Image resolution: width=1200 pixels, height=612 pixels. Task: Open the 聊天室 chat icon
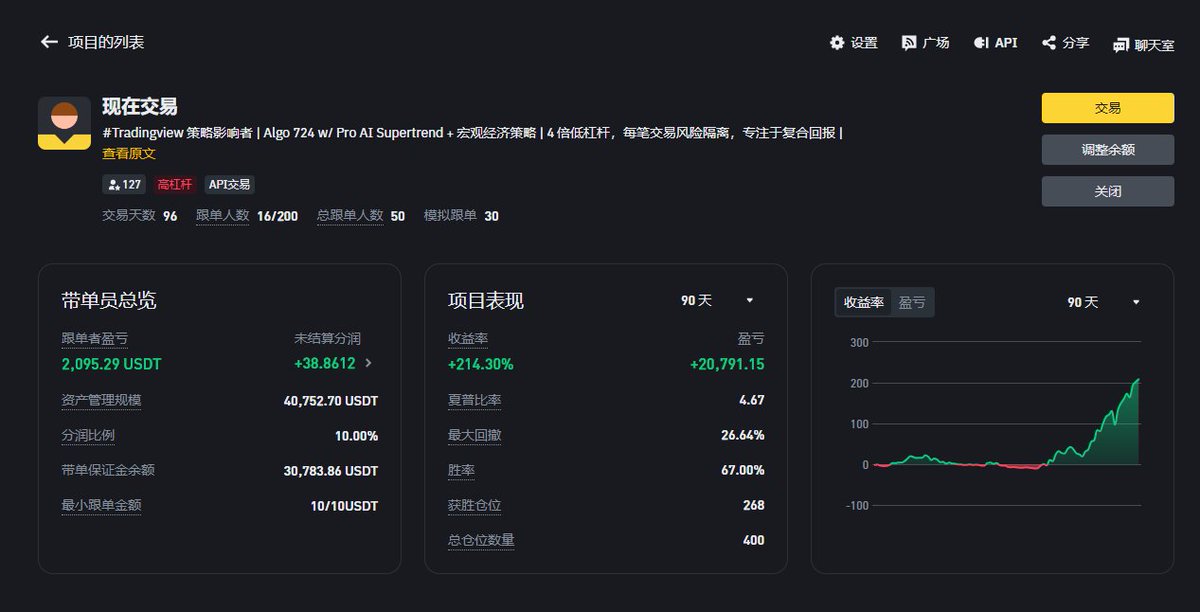[1121, 45]
